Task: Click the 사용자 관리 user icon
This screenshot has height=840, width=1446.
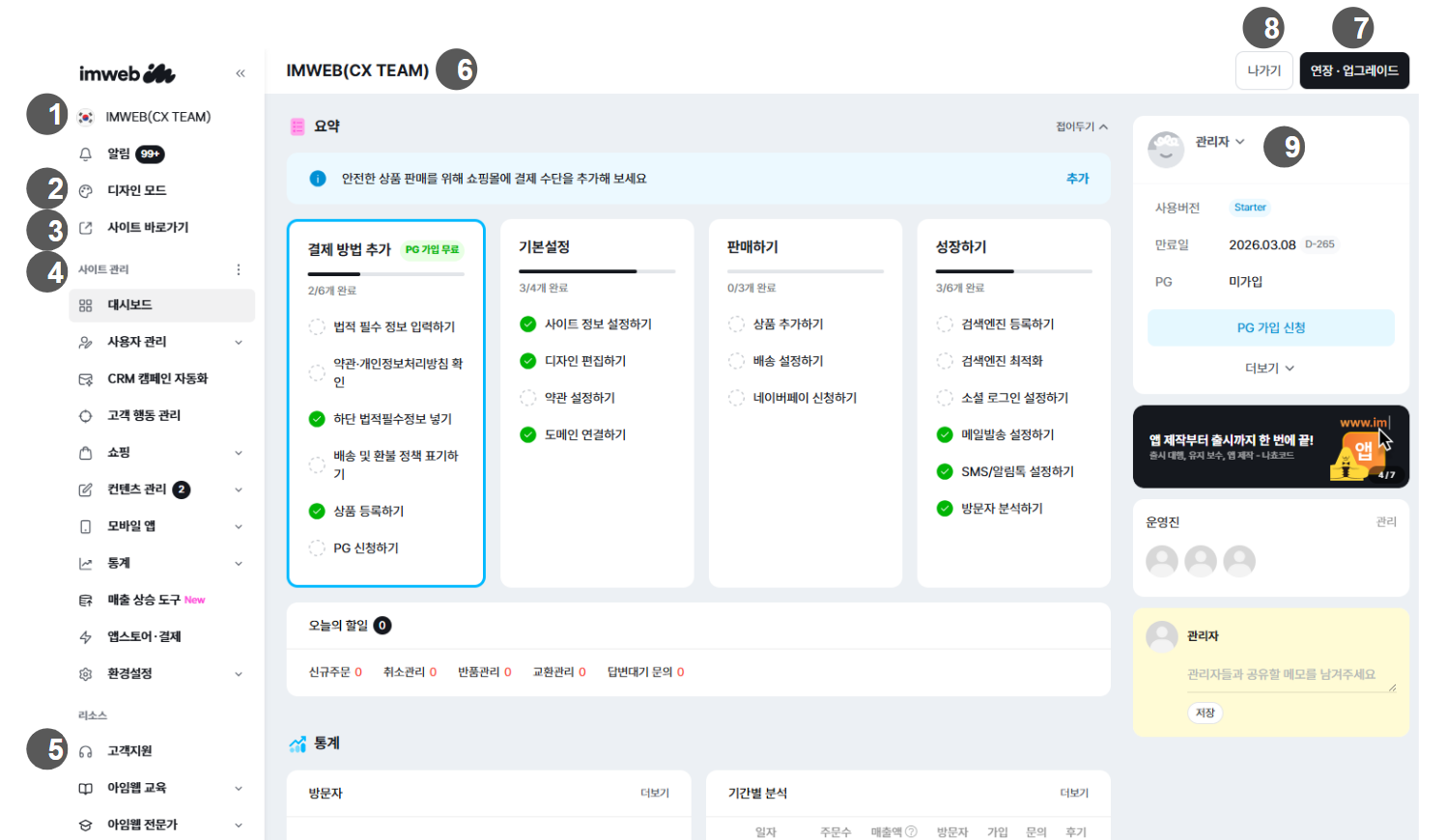Action: (x=86, y=342)
